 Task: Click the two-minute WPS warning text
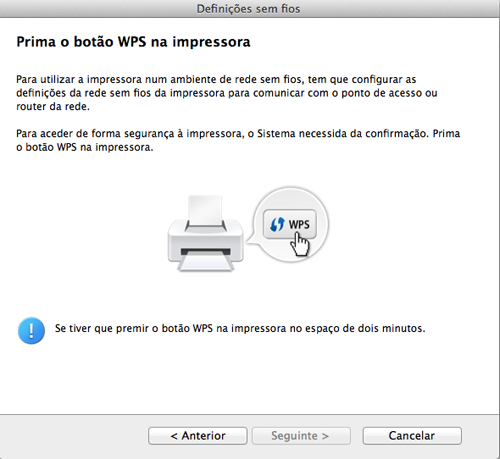[240, 328]
